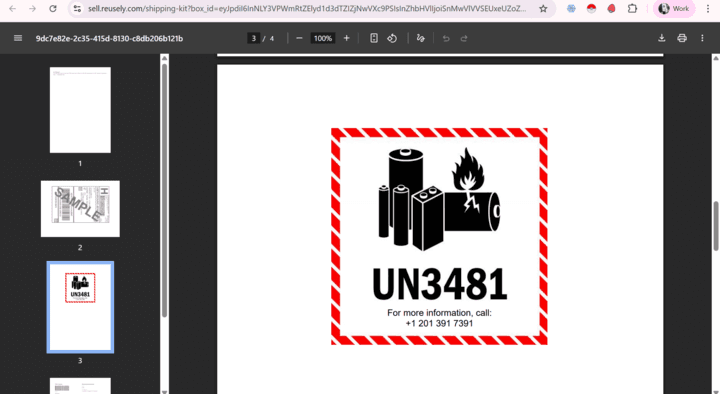Zoom out of the PDF

(x=299, y=38)
